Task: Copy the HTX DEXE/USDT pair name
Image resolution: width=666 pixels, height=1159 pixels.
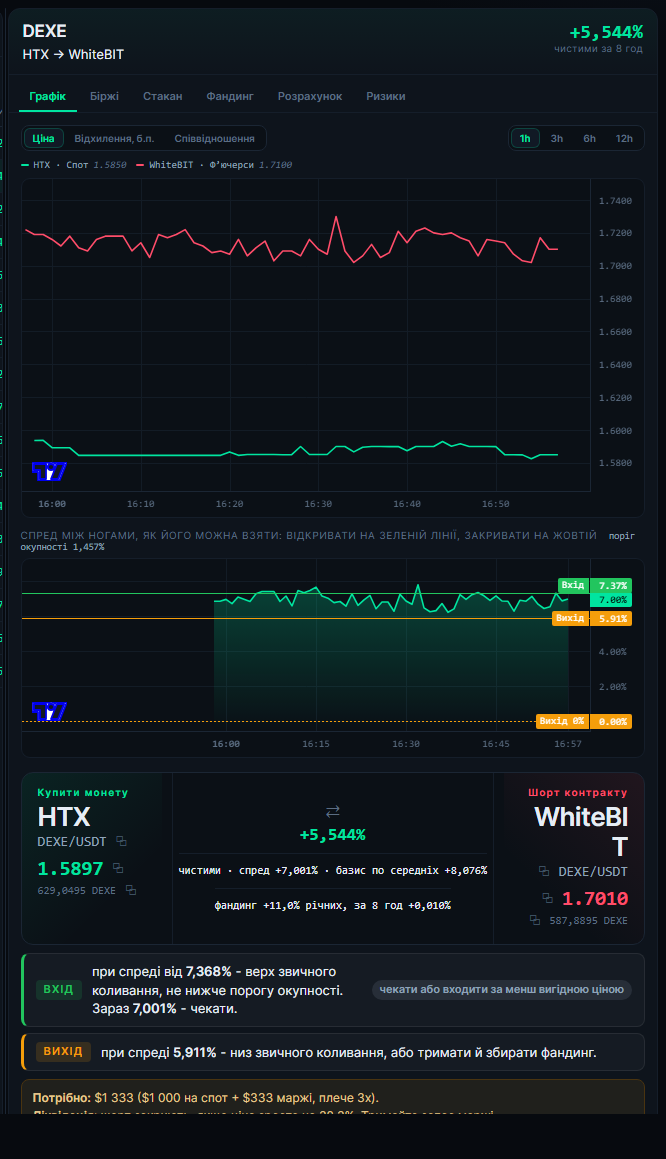Action: pyautogui.click(x=121, y=841)
